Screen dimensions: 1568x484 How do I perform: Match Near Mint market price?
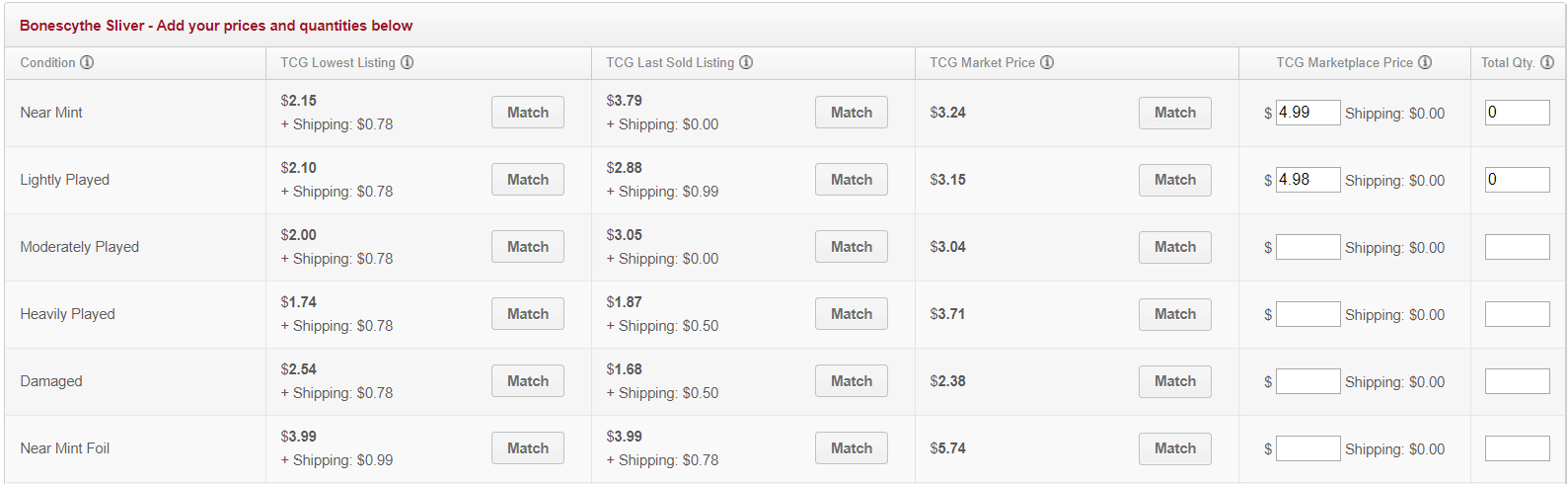[1174, 113]
